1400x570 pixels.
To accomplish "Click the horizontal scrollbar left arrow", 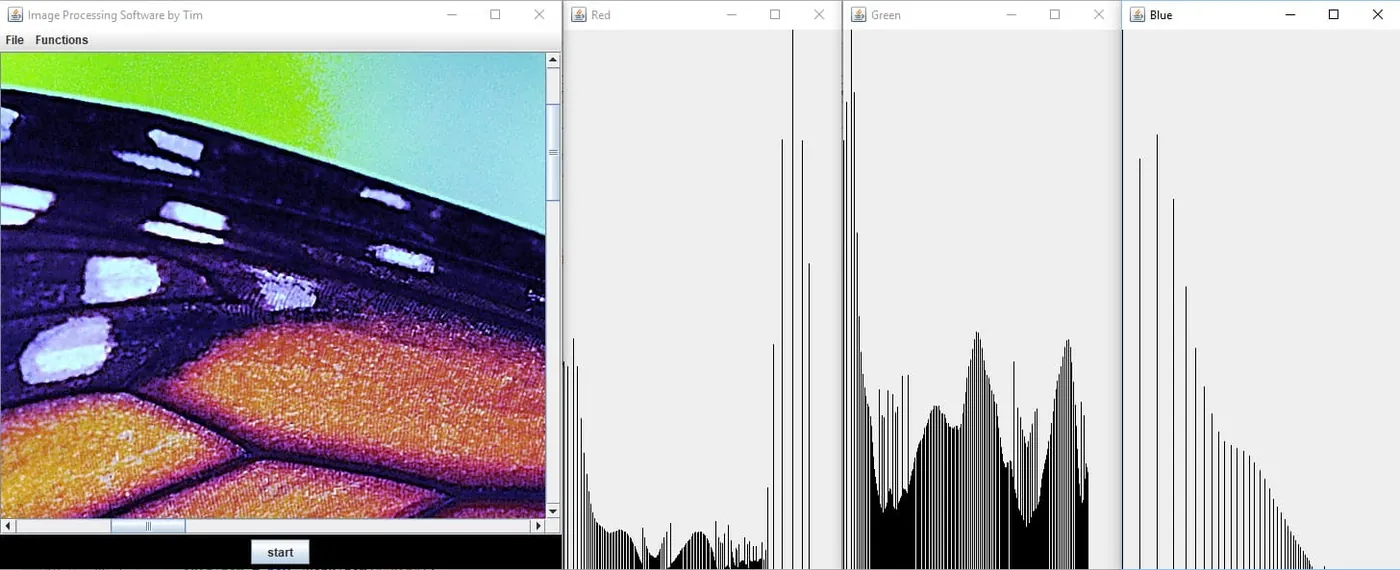I will coord(8,525).
